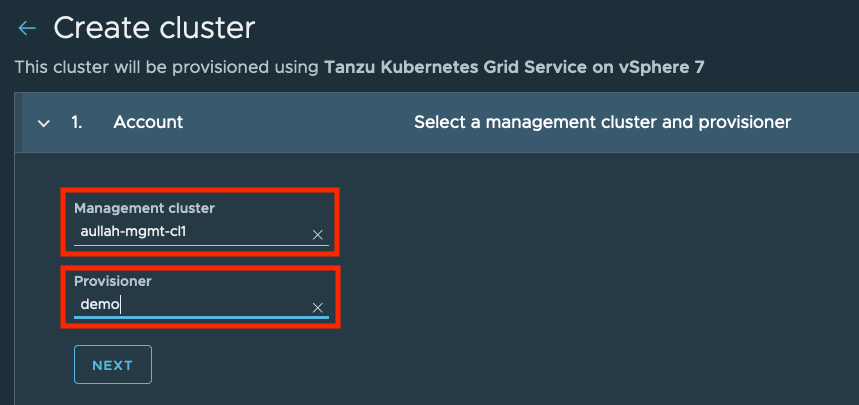The height and width of the screenshot is (405, 859).
Task: Click the 'This cluster will be provisioned using' text
Action: pos(167,68)
